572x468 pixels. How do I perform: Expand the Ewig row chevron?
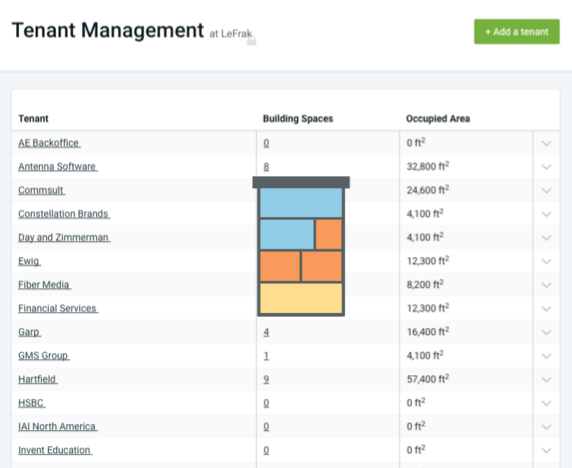(x=546, y=262)
